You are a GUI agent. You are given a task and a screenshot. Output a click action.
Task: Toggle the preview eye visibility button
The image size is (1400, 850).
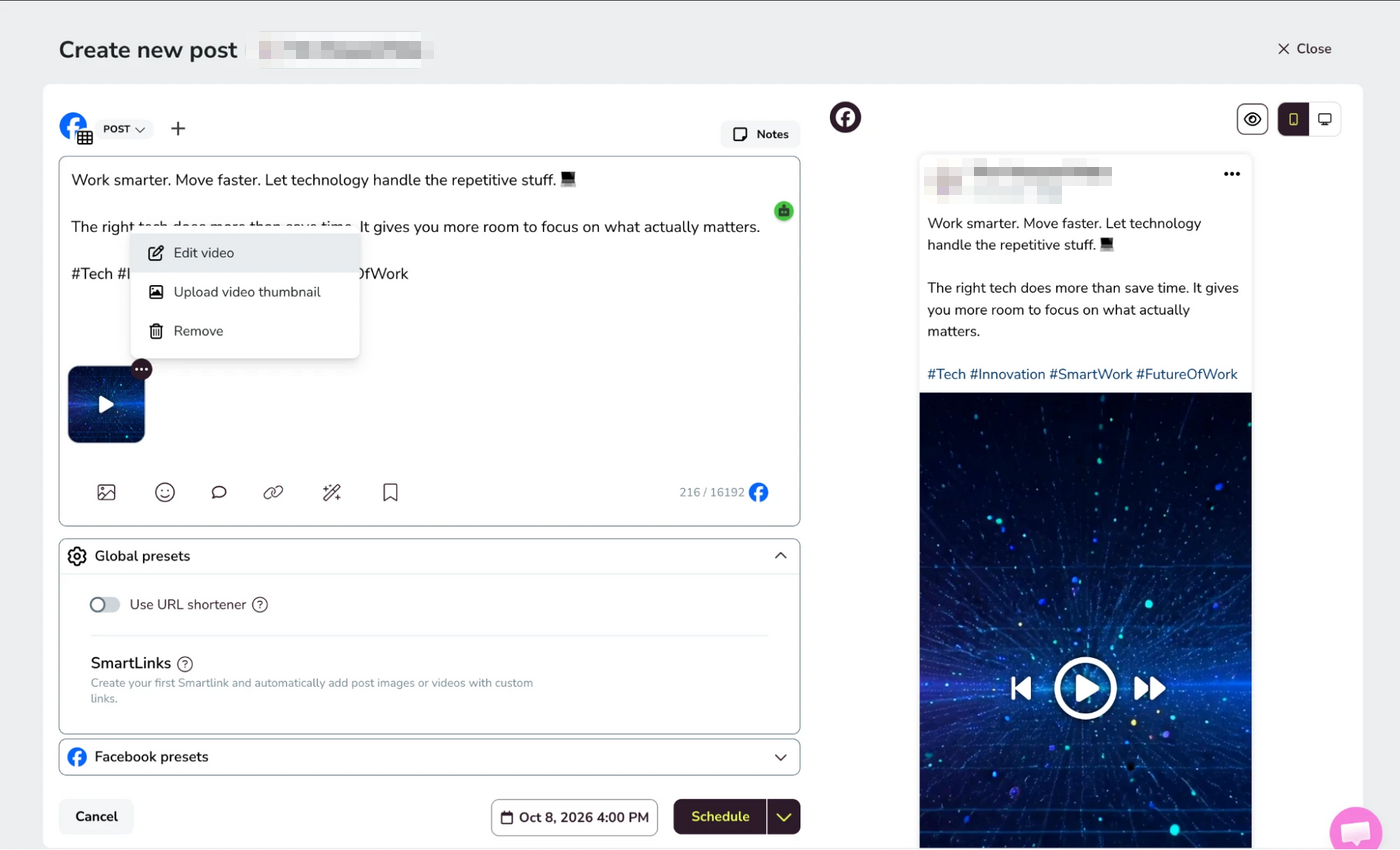[x=1252, y=119]
